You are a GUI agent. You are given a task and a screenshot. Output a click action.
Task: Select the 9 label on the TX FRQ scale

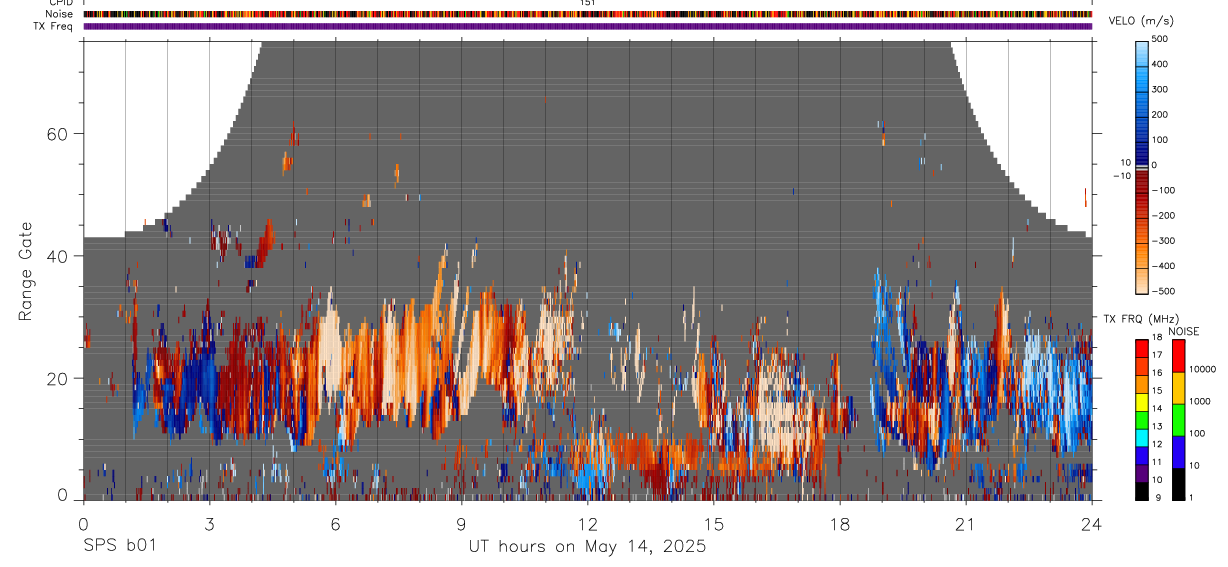[x=1160, y=497]
